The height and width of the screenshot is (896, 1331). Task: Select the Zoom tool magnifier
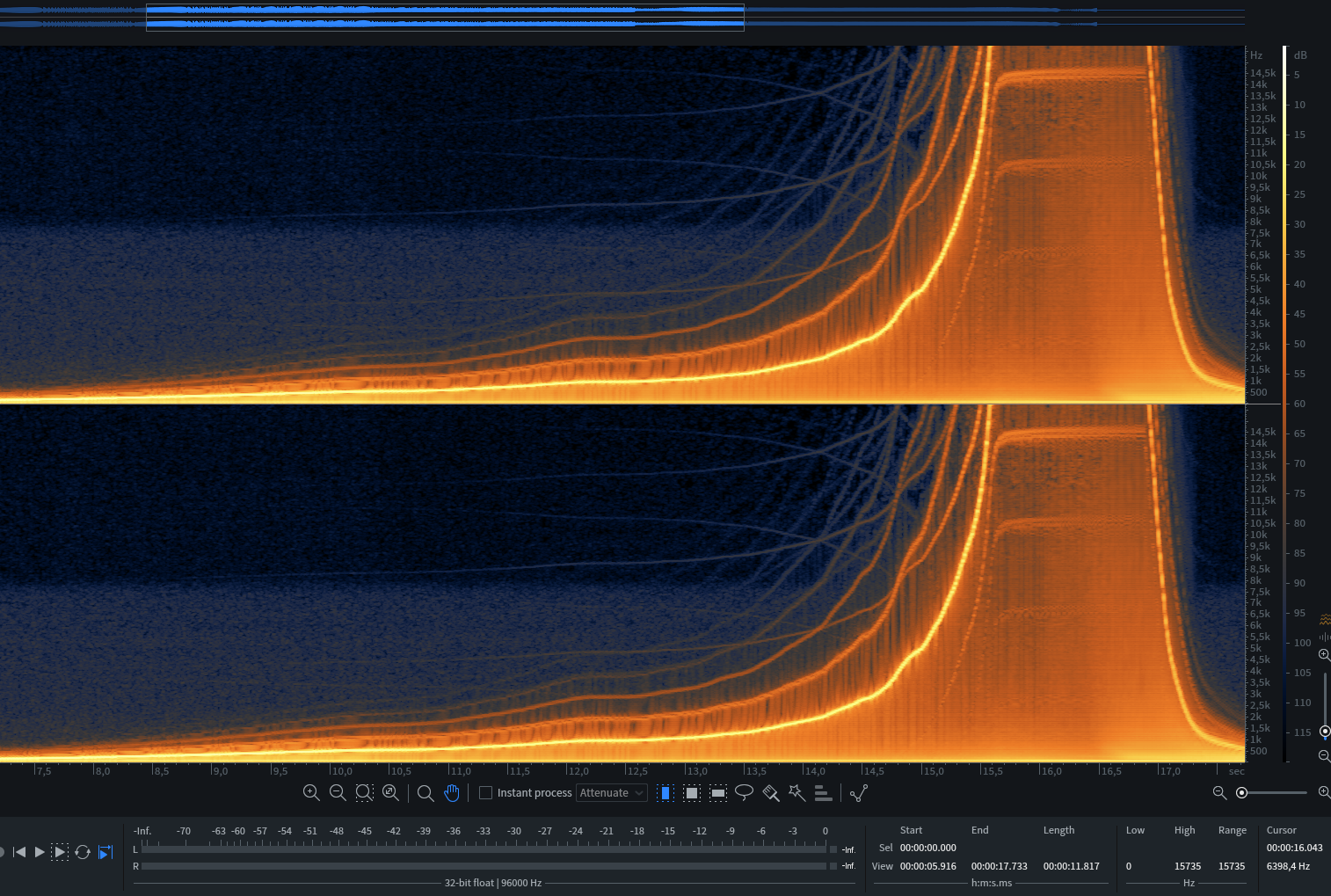tap(425, 792)
